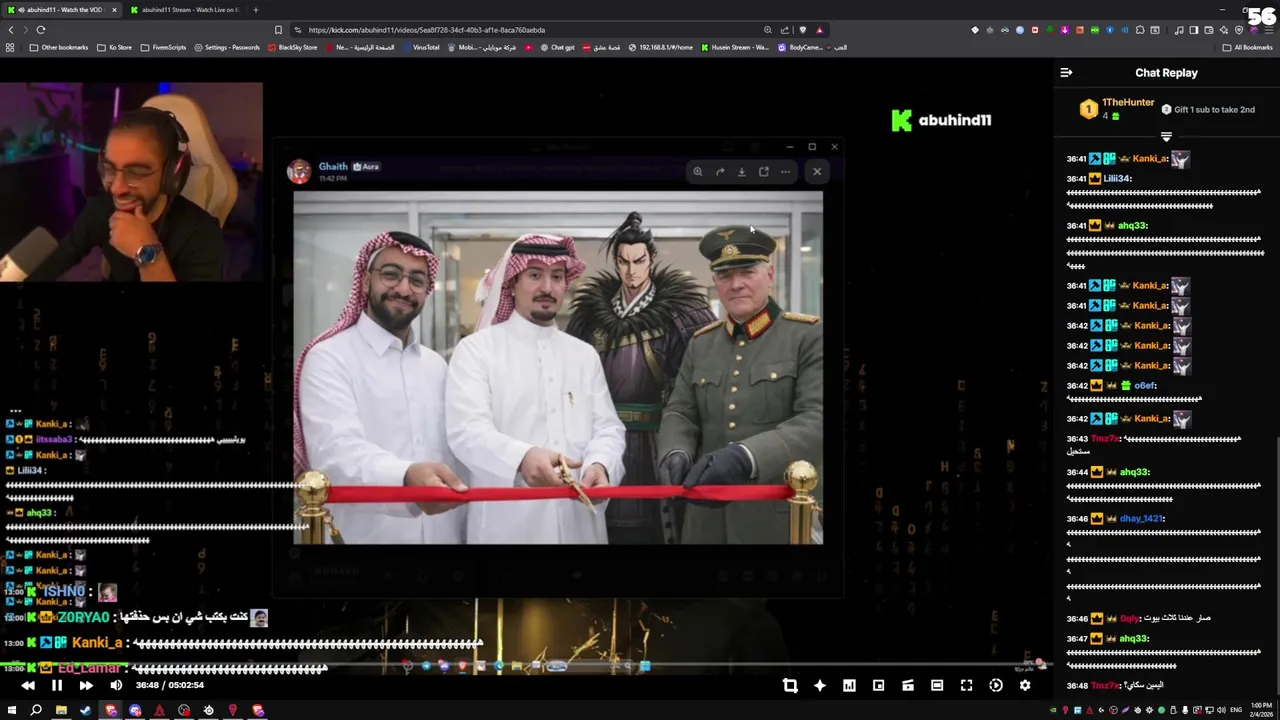Image resolution: width=1280 pixels, height=720 pixels.
Task: Click the Ghaith username in image viewer
Action: [333, 166]
